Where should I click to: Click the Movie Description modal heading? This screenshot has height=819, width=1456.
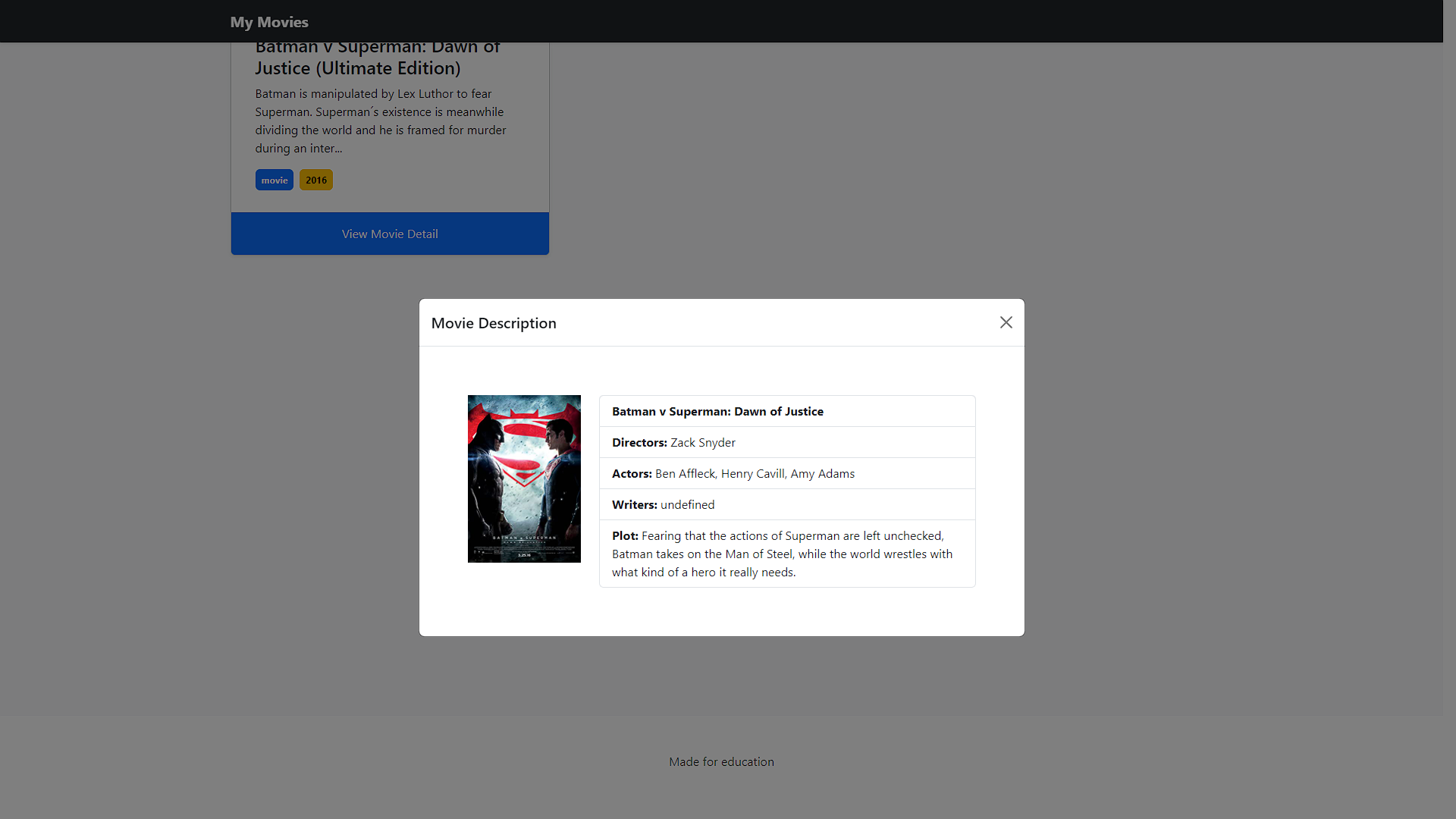click(x=494, y=323)
